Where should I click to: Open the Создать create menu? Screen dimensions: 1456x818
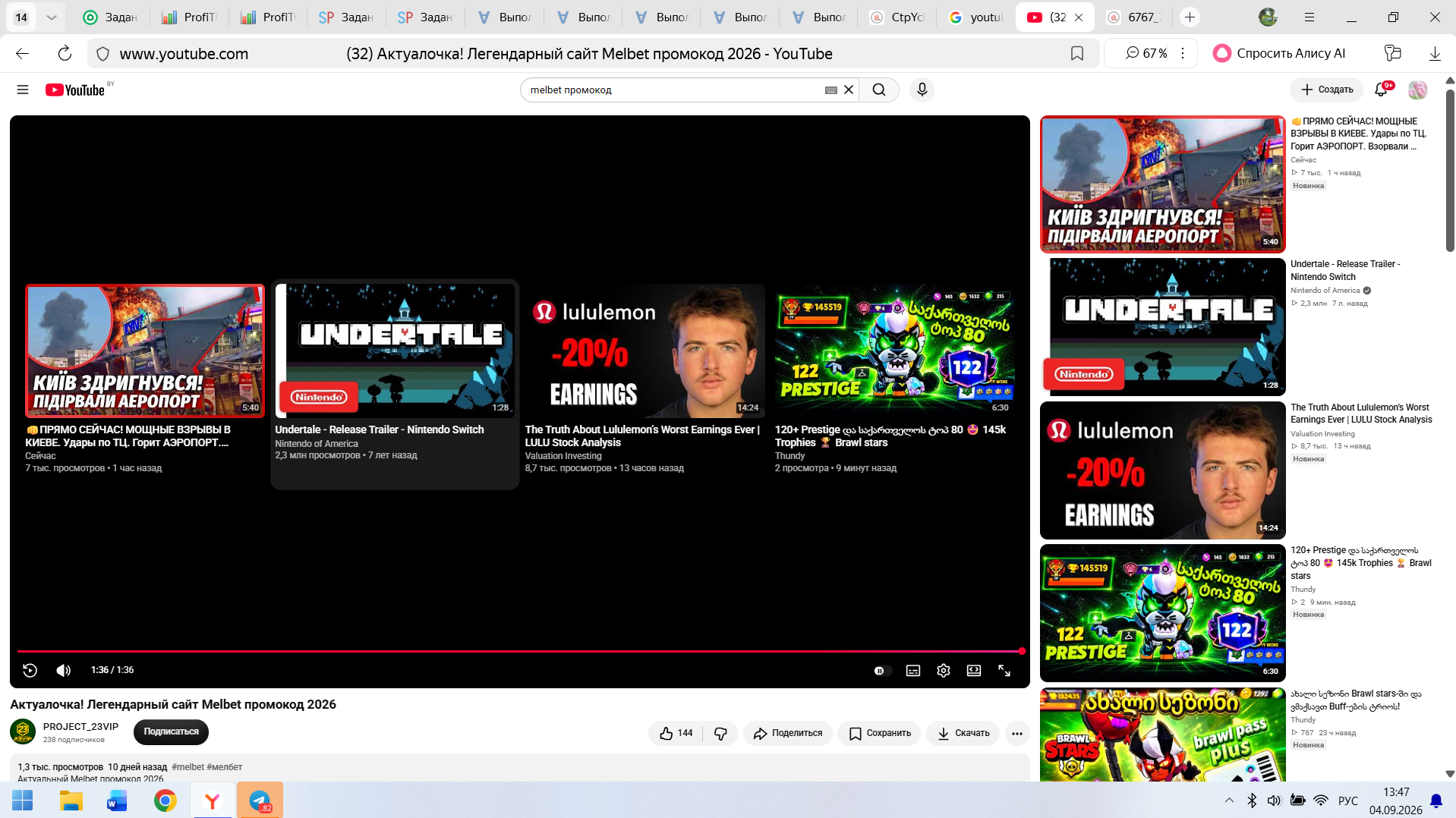[x=1327, y=90]
